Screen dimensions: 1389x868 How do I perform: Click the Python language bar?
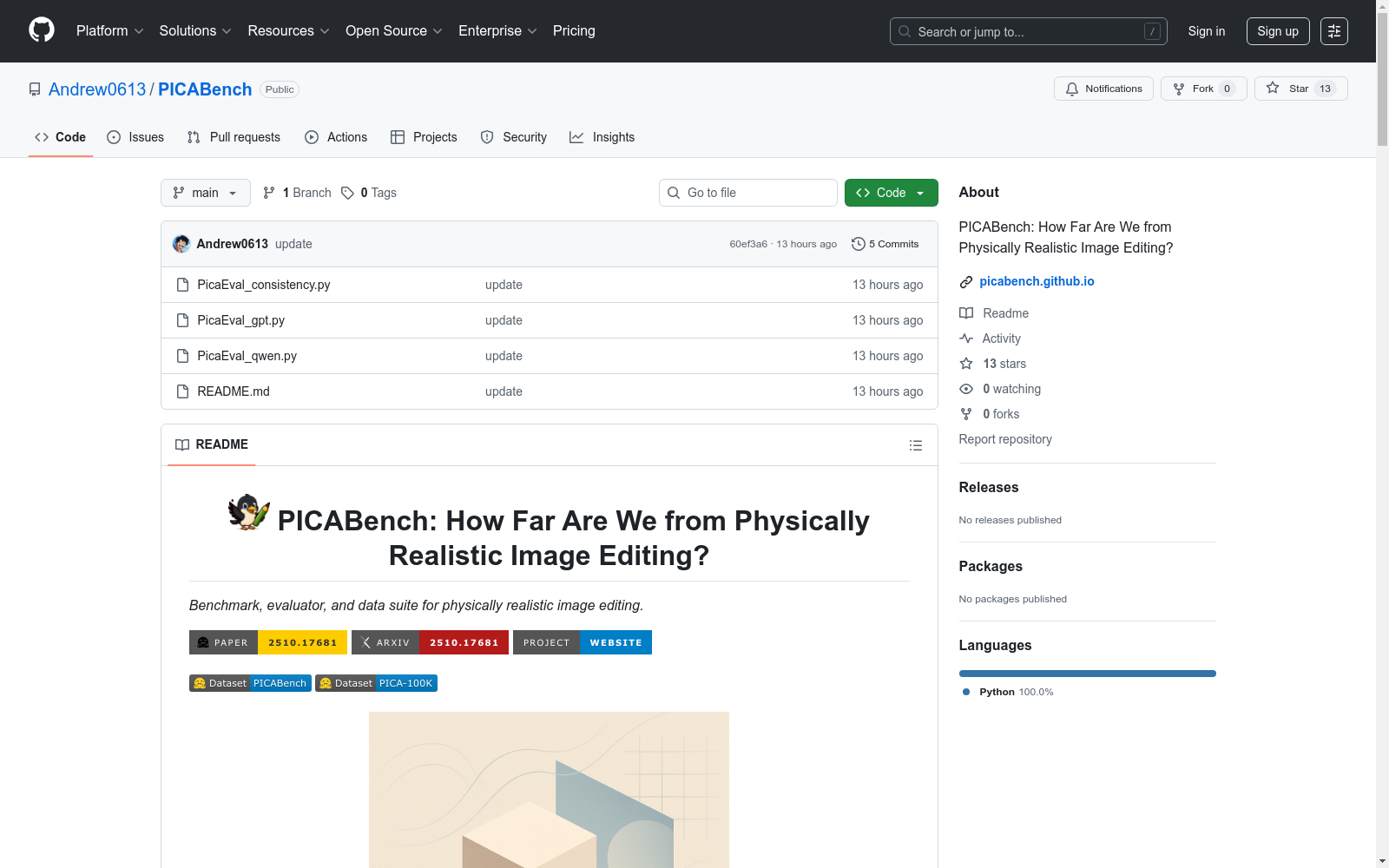click(x=1088, y=674)
